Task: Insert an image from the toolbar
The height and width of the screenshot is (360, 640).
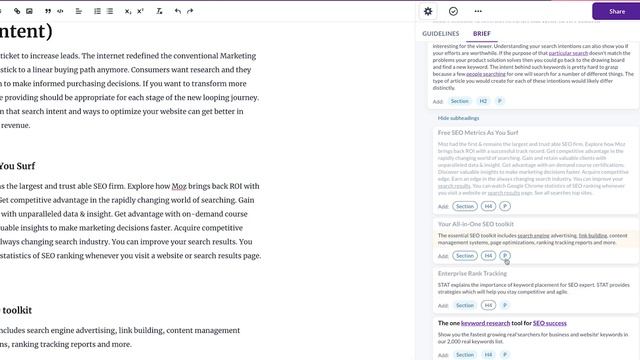Action: pos(29,11)
